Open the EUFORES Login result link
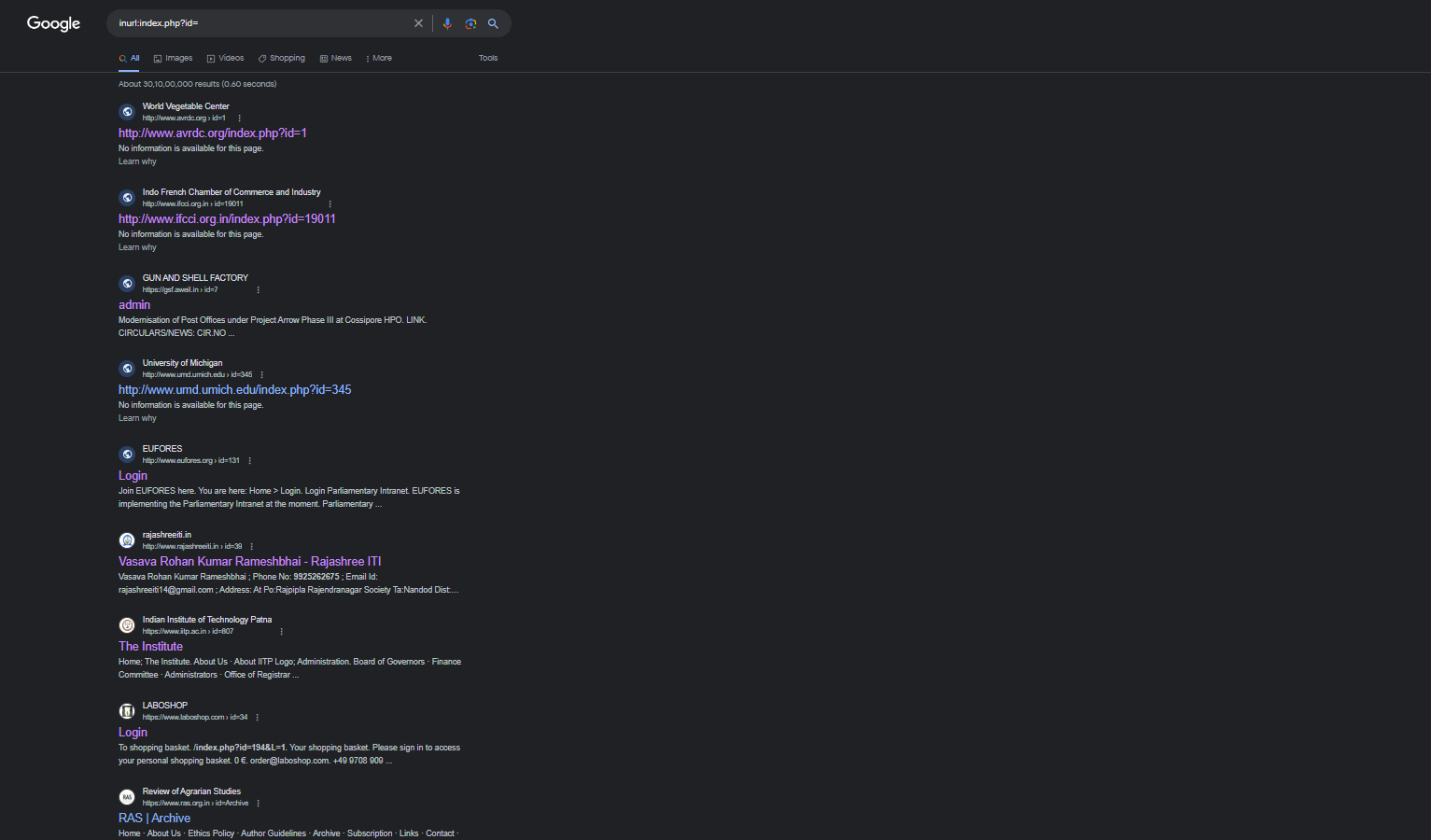Viewport: 1431px width, 840px height. (133, 476)
